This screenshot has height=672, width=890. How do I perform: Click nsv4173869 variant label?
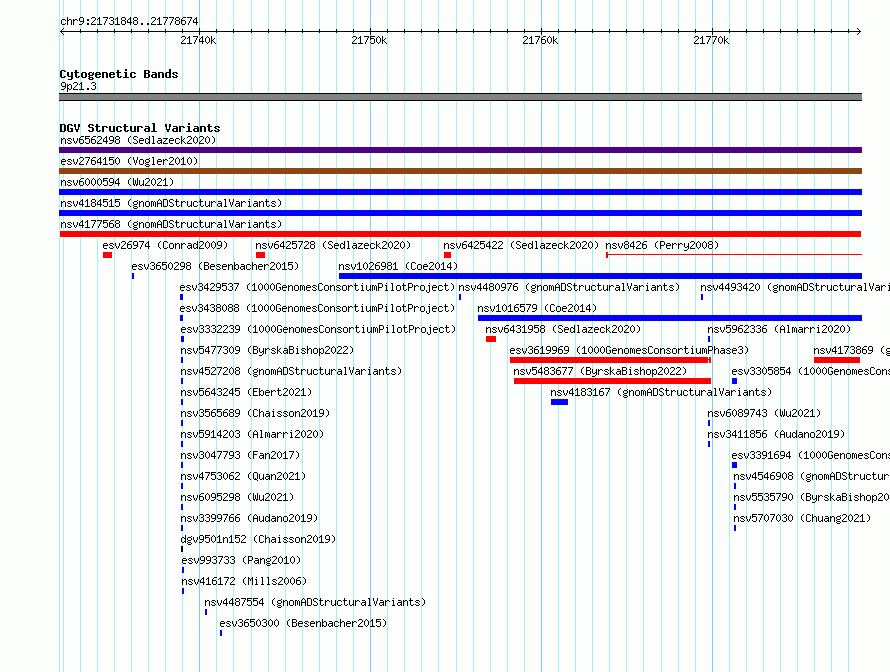tap(851, 350)
